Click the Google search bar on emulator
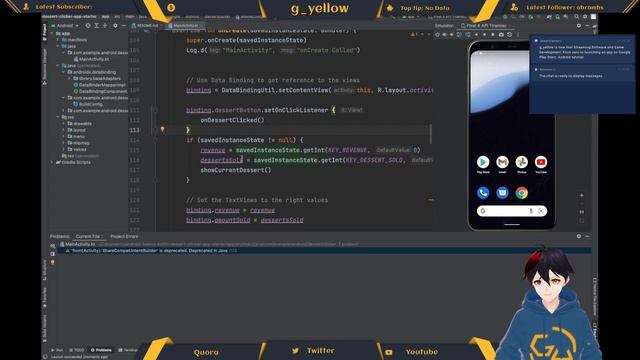The width and height of the screenshot is (640, 360). tap(511, 211)
